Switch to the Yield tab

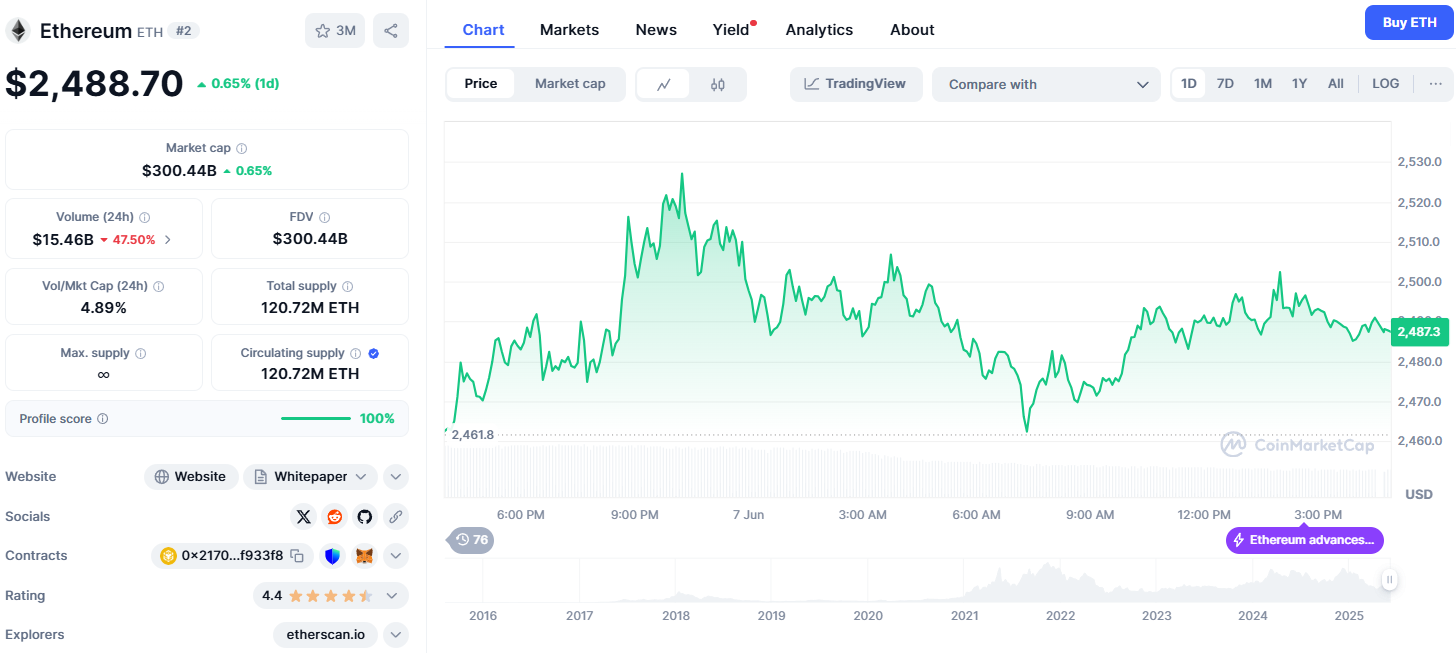click(731, 30)
